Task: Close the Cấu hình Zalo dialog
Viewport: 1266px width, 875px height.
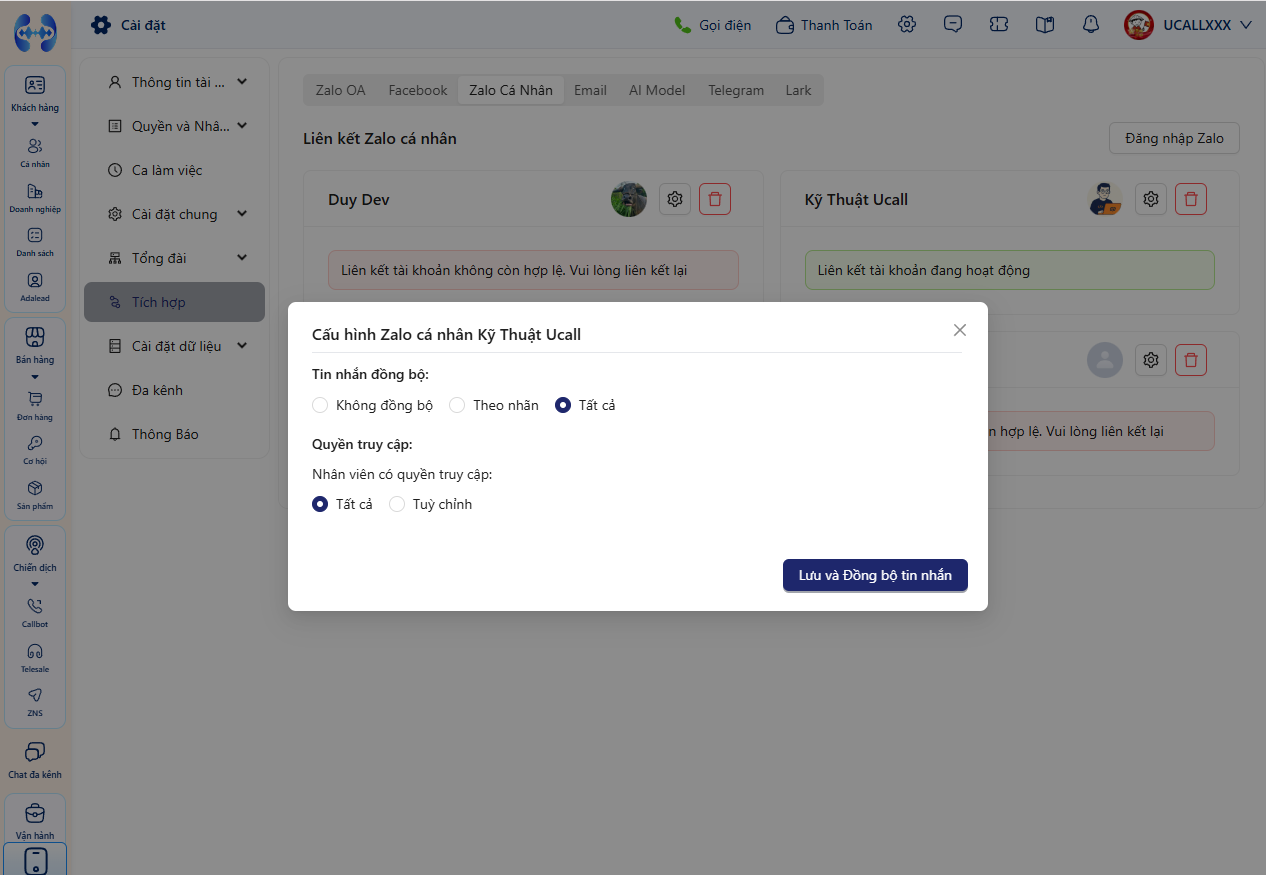Action: [960, 330]
